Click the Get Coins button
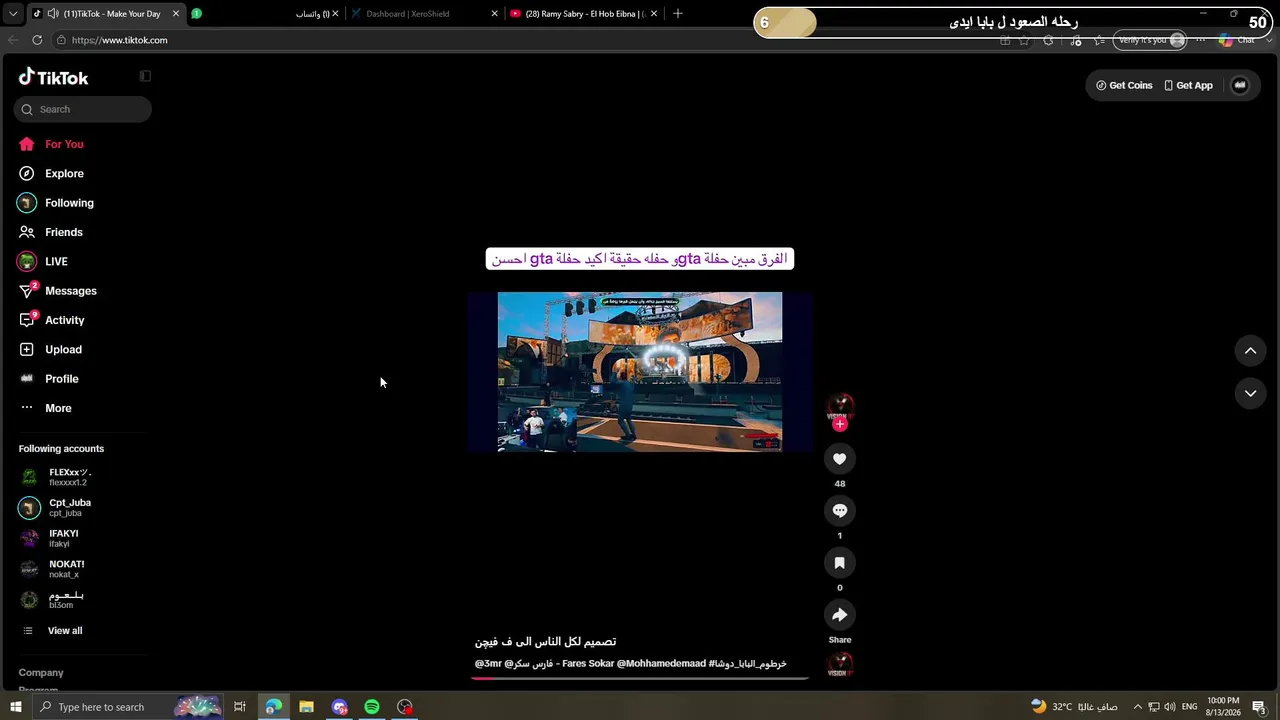 click(1124, 85)
